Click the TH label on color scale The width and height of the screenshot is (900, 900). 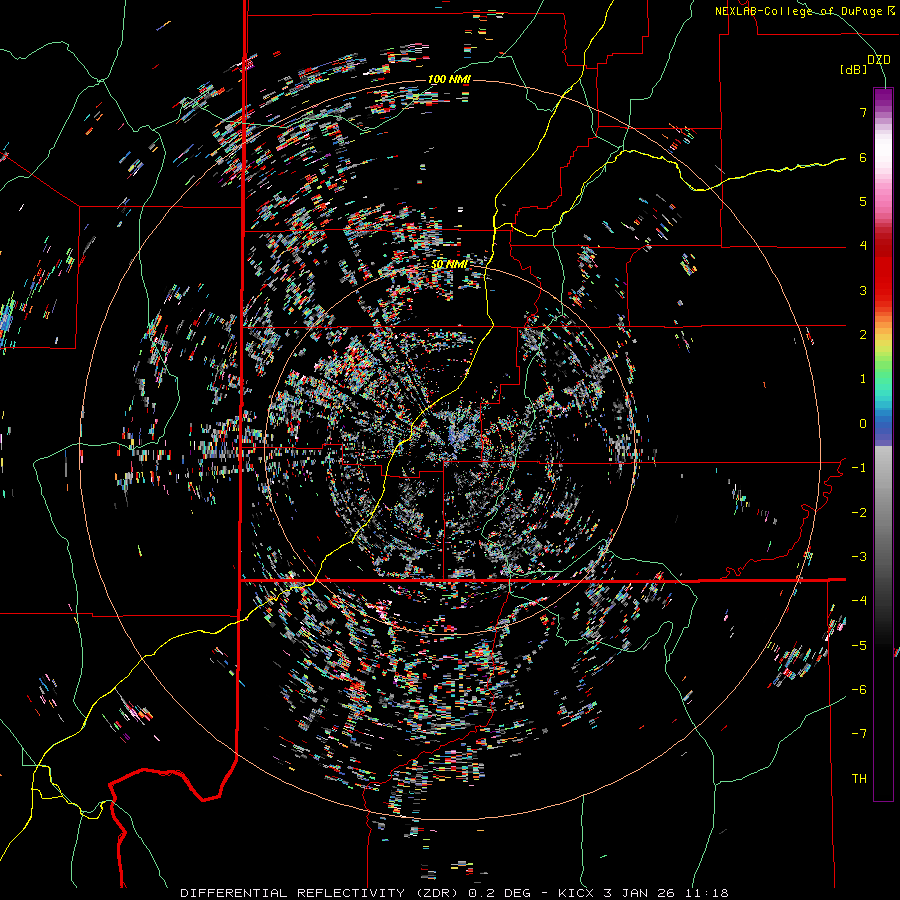859,779
